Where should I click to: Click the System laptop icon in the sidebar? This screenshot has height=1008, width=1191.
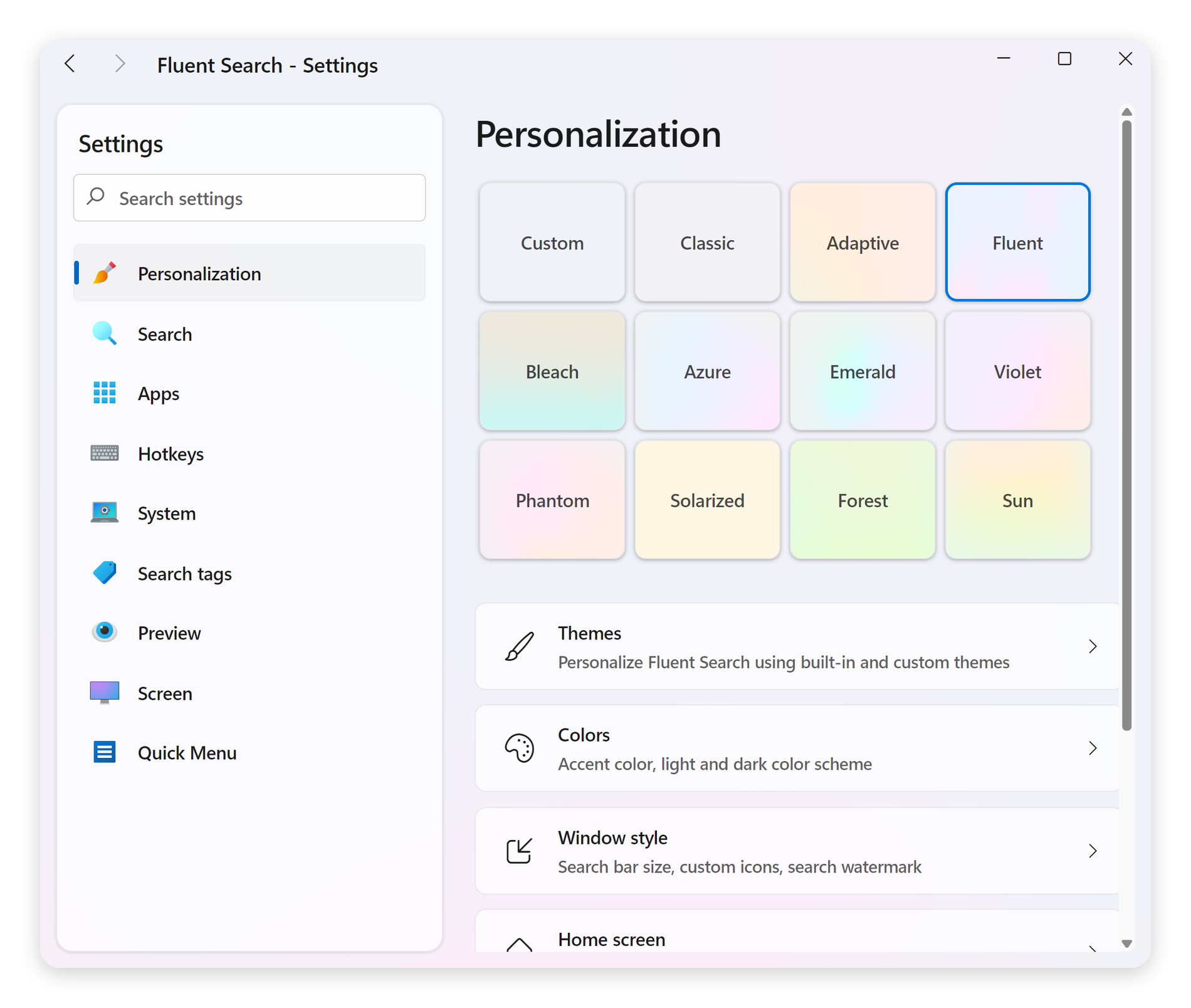click(x=105, y=512)
